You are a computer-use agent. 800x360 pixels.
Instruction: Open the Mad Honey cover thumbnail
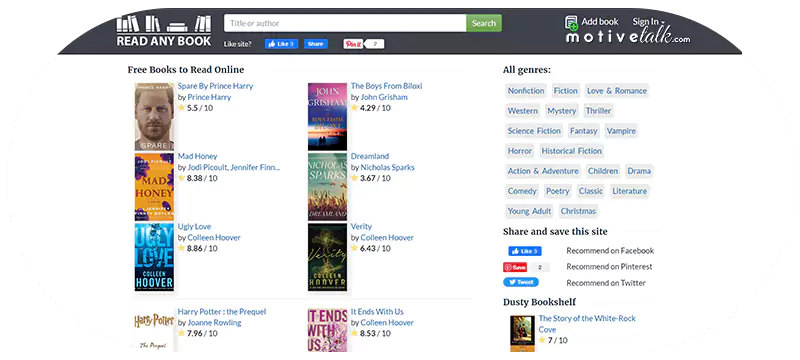pos(154,187)
